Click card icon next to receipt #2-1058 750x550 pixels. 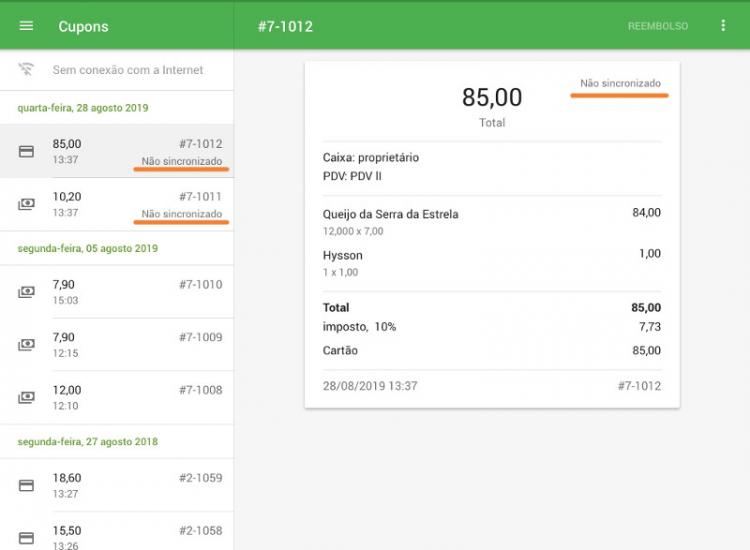tap(26, 537)
